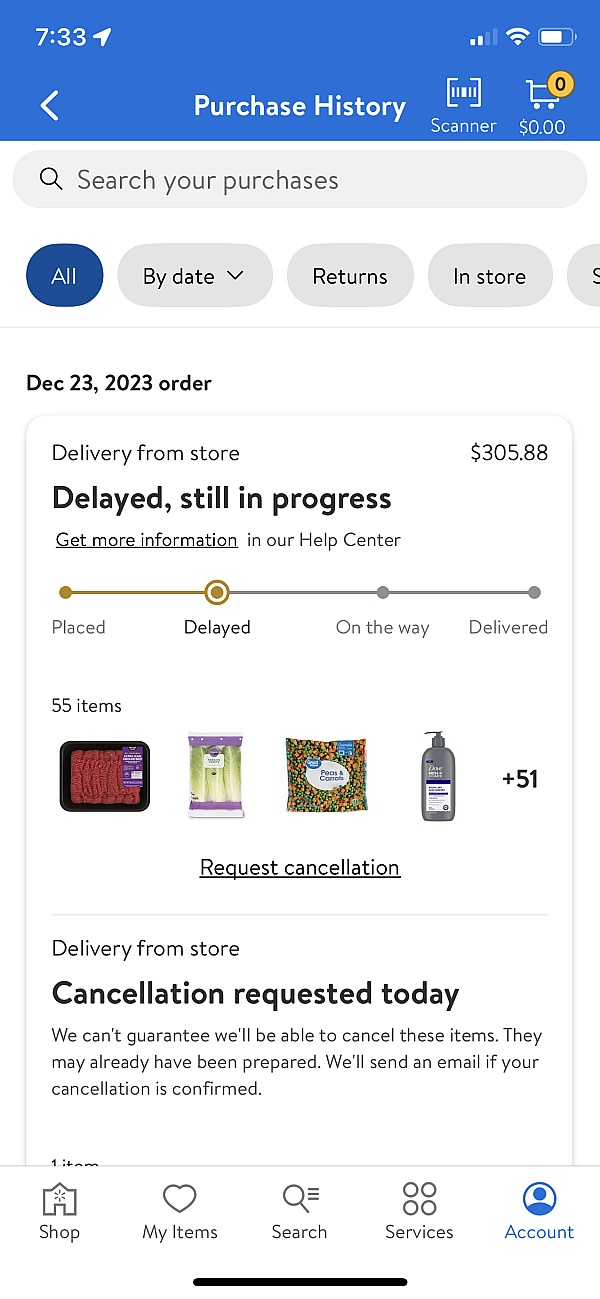Open the barcode Scanner
This screenshot has height=1299, width=600.
pyautogui.click(x=463, y=103)
